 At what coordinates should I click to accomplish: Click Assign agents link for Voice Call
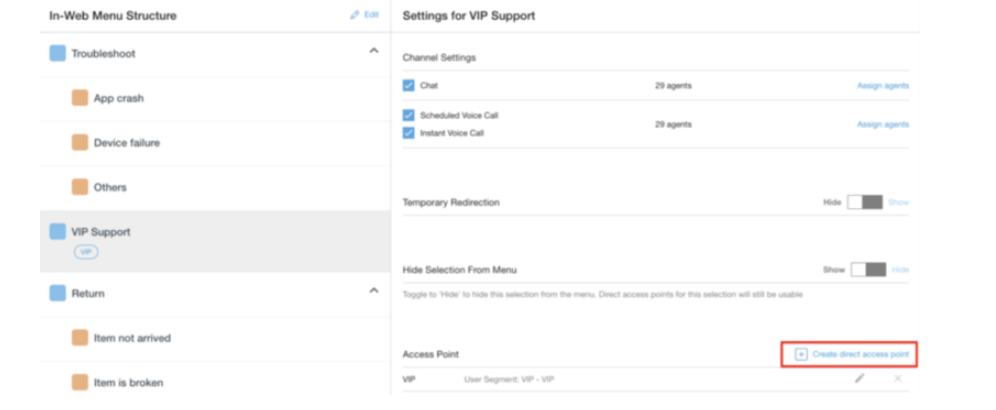coord(882,124)
